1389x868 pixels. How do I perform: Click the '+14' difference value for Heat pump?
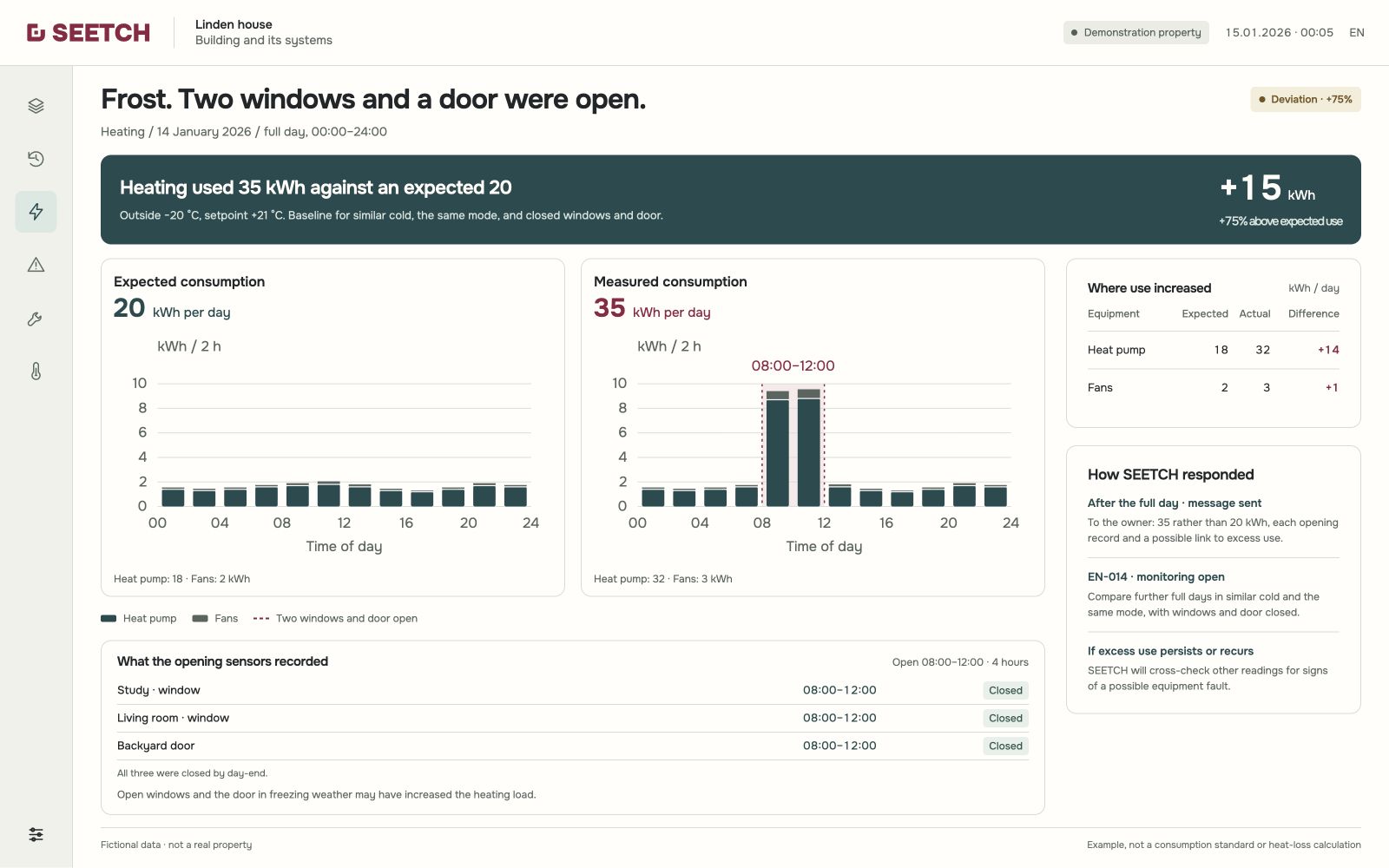[1328, 350]
